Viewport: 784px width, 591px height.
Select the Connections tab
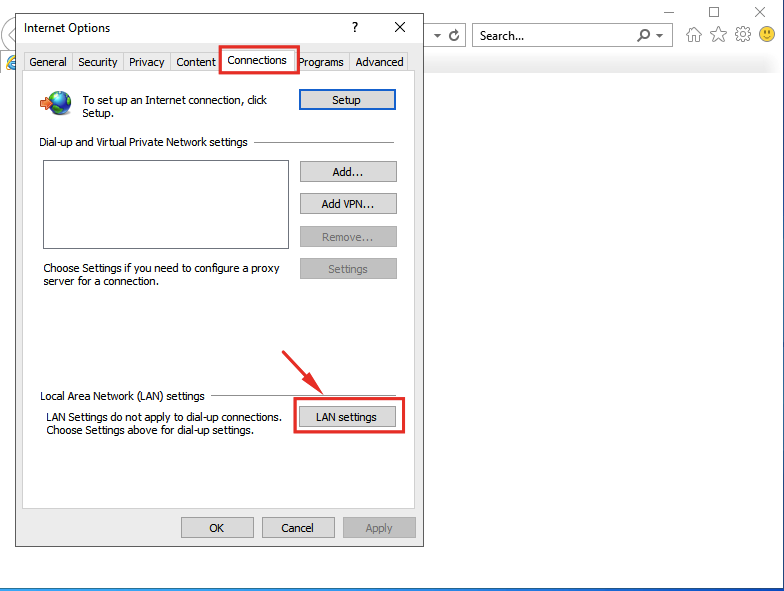click(257, 60)
